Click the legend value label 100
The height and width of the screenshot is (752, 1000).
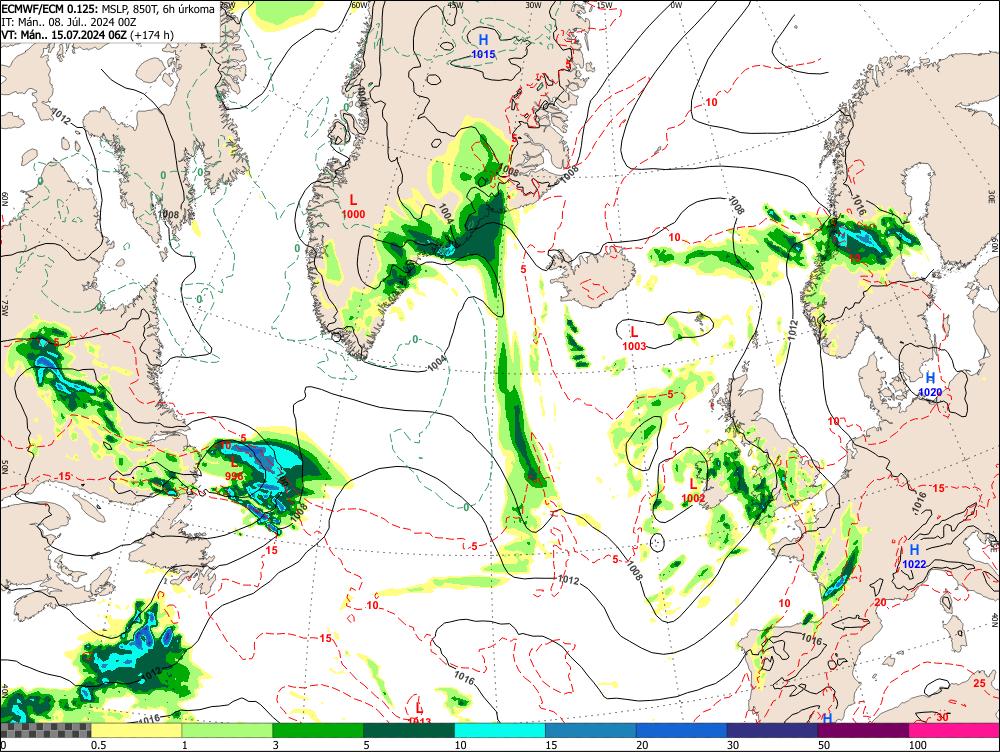pos(918,745)
